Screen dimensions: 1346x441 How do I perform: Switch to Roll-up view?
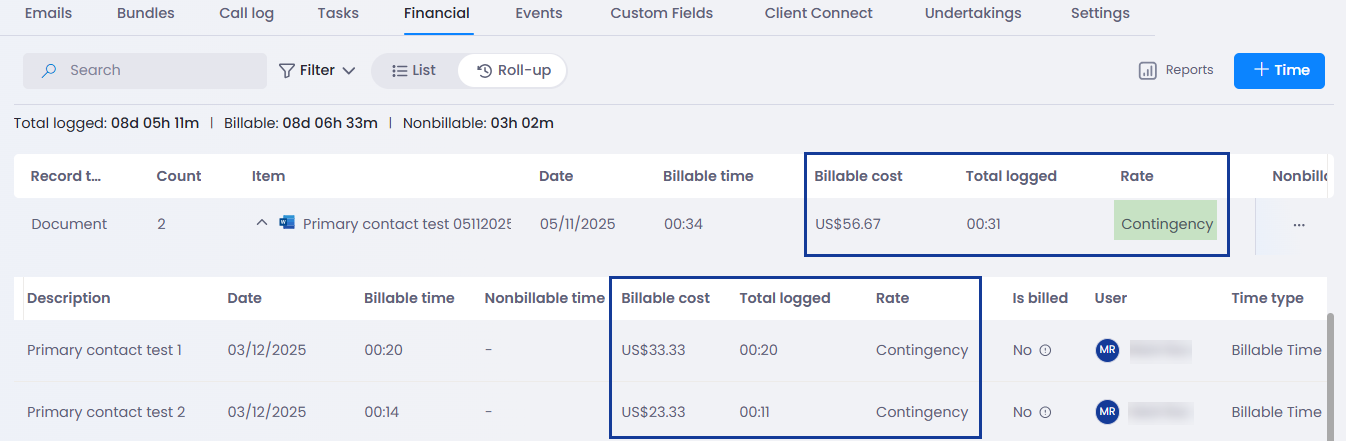coord(514,71)
